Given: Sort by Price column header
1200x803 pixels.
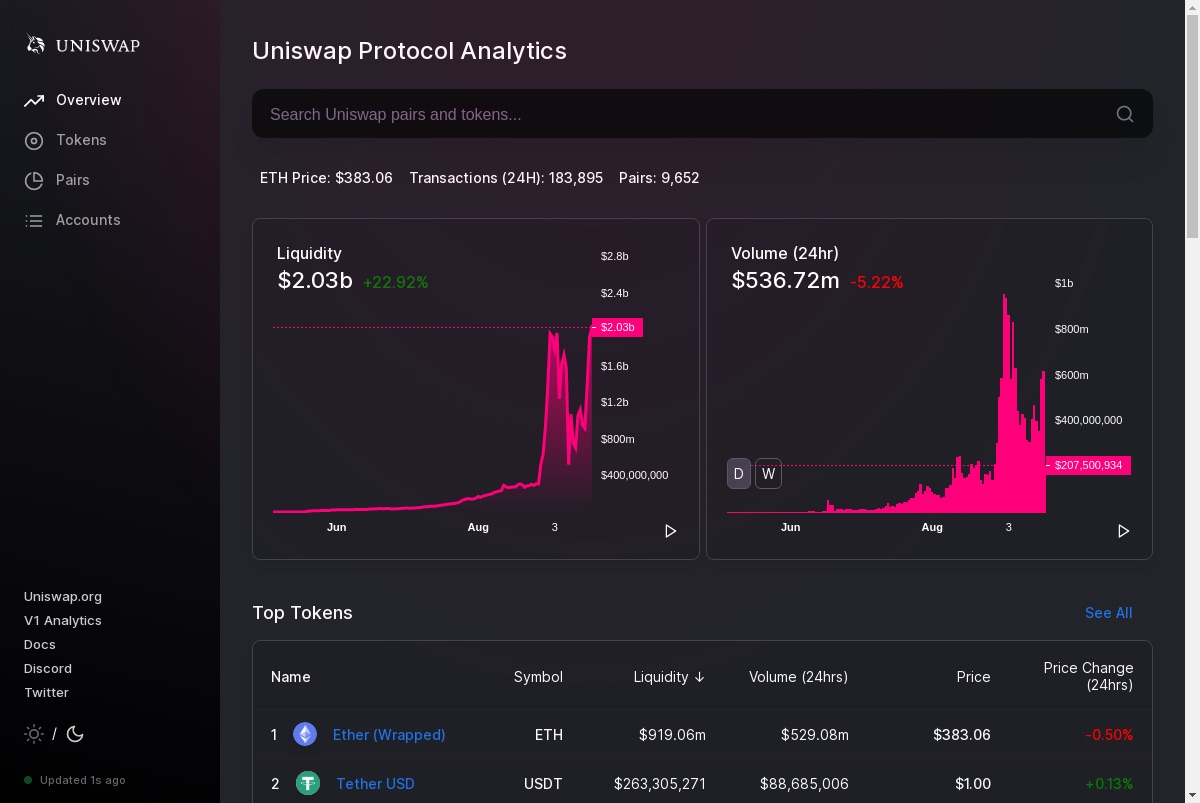Looking at the screenshot, I should click(x=973, y=677).
